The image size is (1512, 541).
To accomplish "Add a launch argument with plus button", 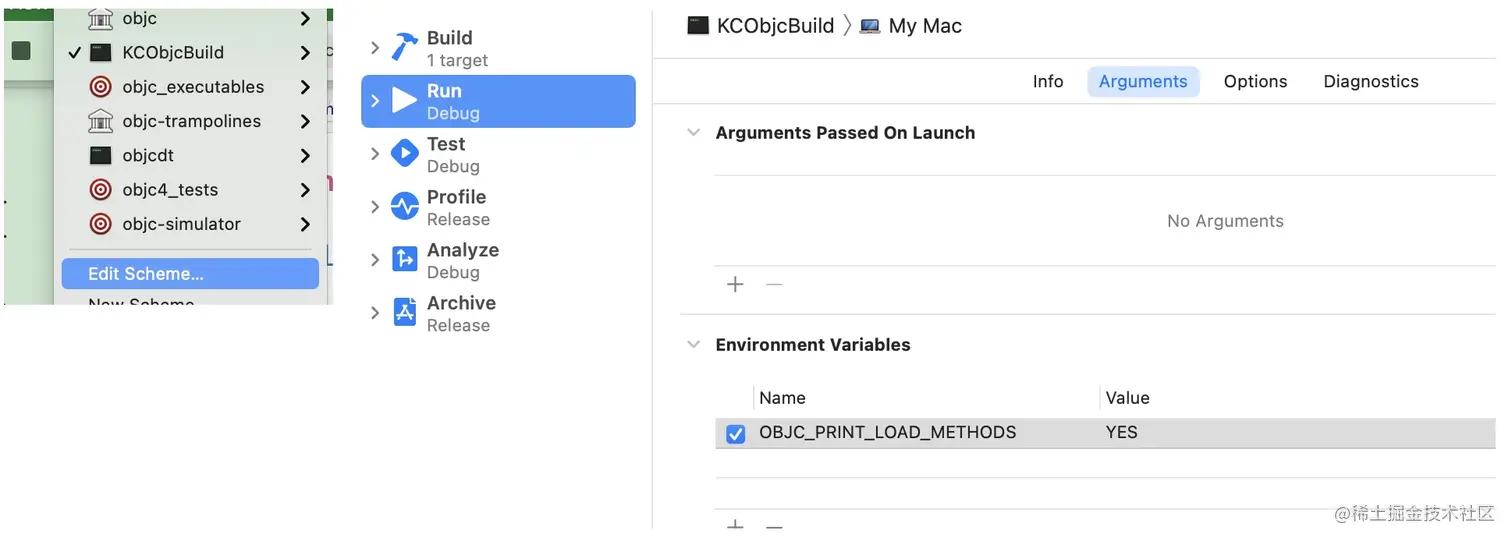I will [735, 285].
